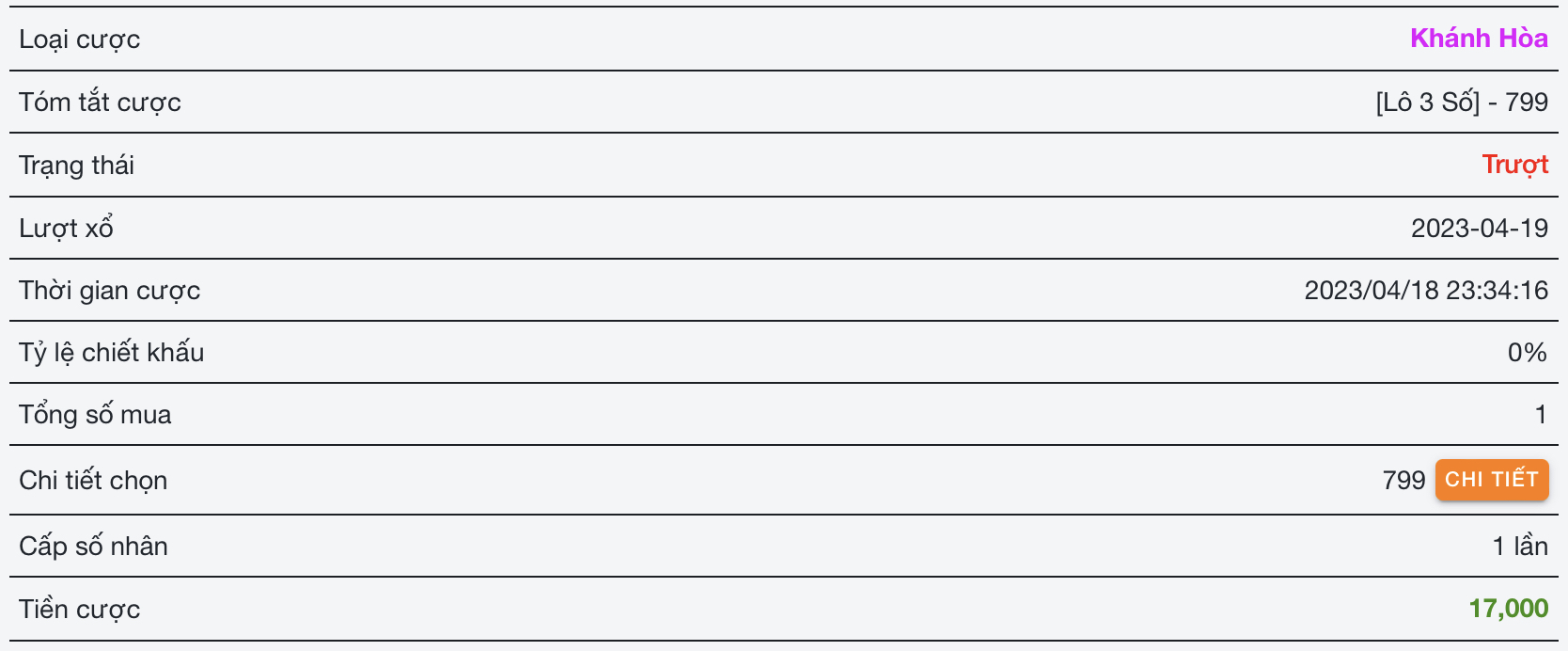Click the Thời gian cược label
The width and height of the screenshot is (1568, 651).
point(109,290)
